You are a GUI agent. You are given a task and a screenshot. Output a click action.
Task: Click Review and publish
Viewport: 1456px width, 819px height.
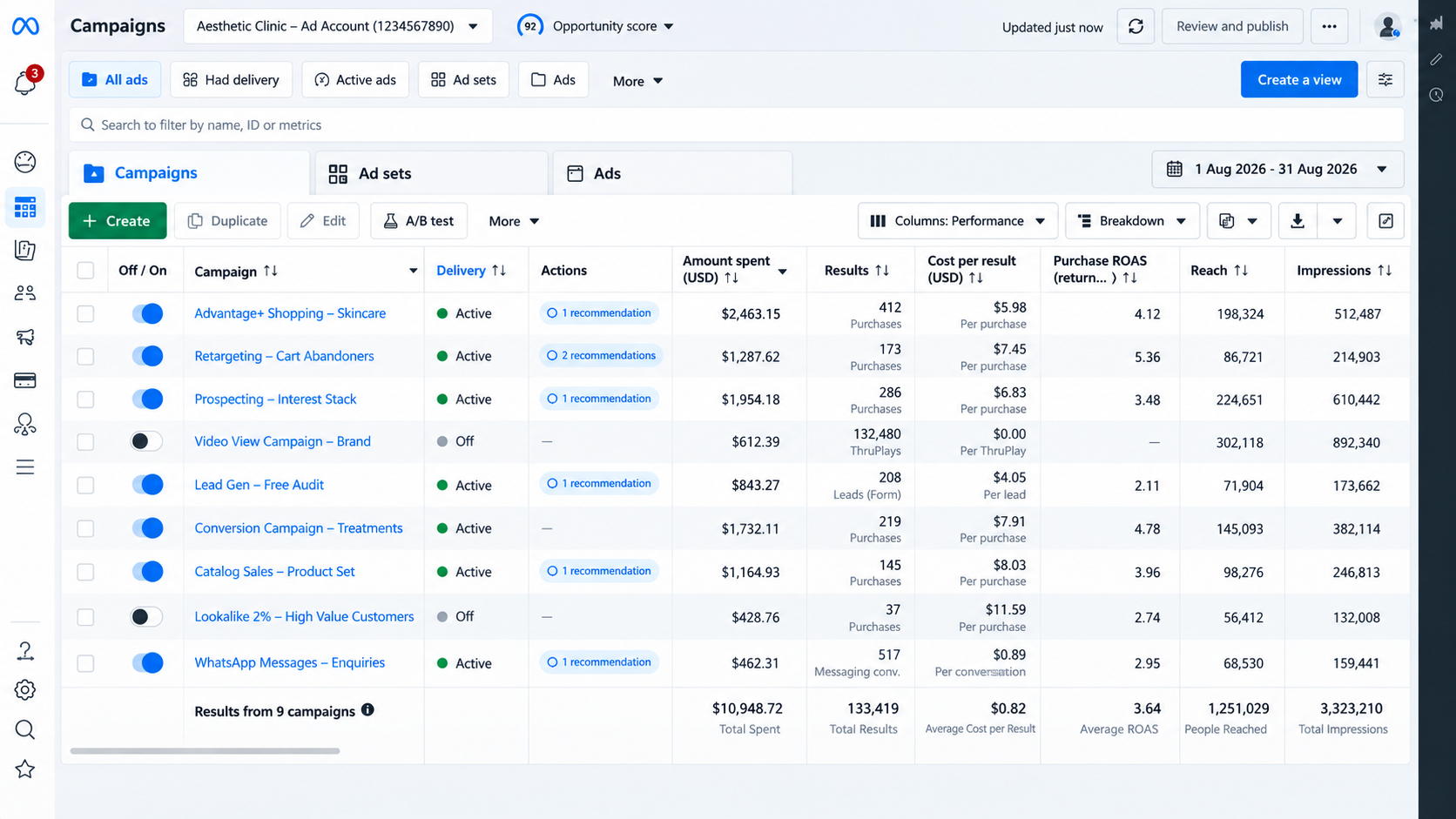pyautogui.click(x=1232, y=26)
